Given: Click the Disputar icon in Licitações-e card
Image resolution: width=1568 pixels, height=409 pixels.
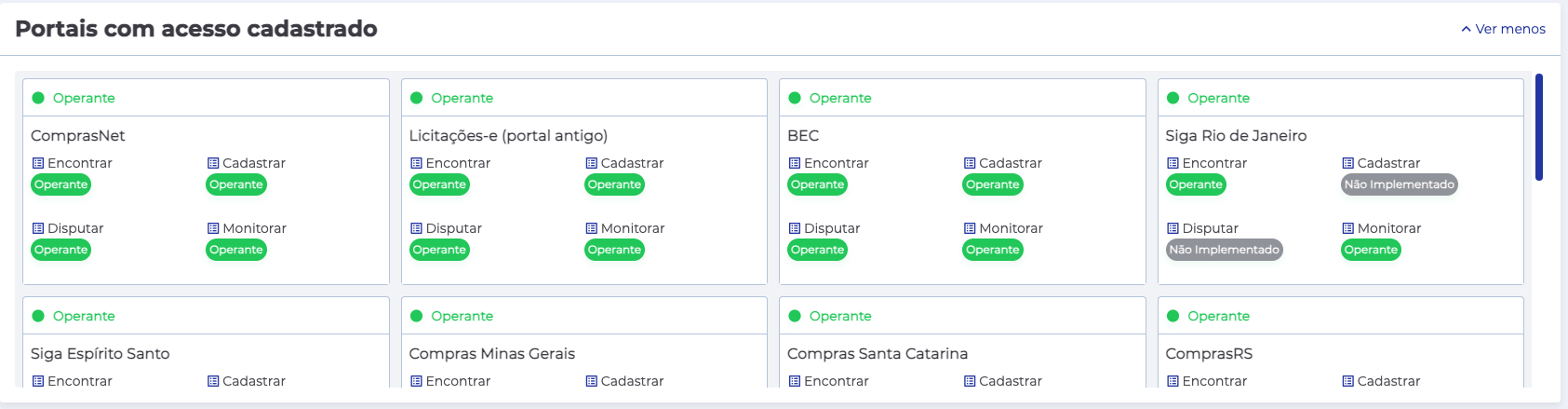Looking at the screenshot, I should pyautogui.click(x=416, y=228).
